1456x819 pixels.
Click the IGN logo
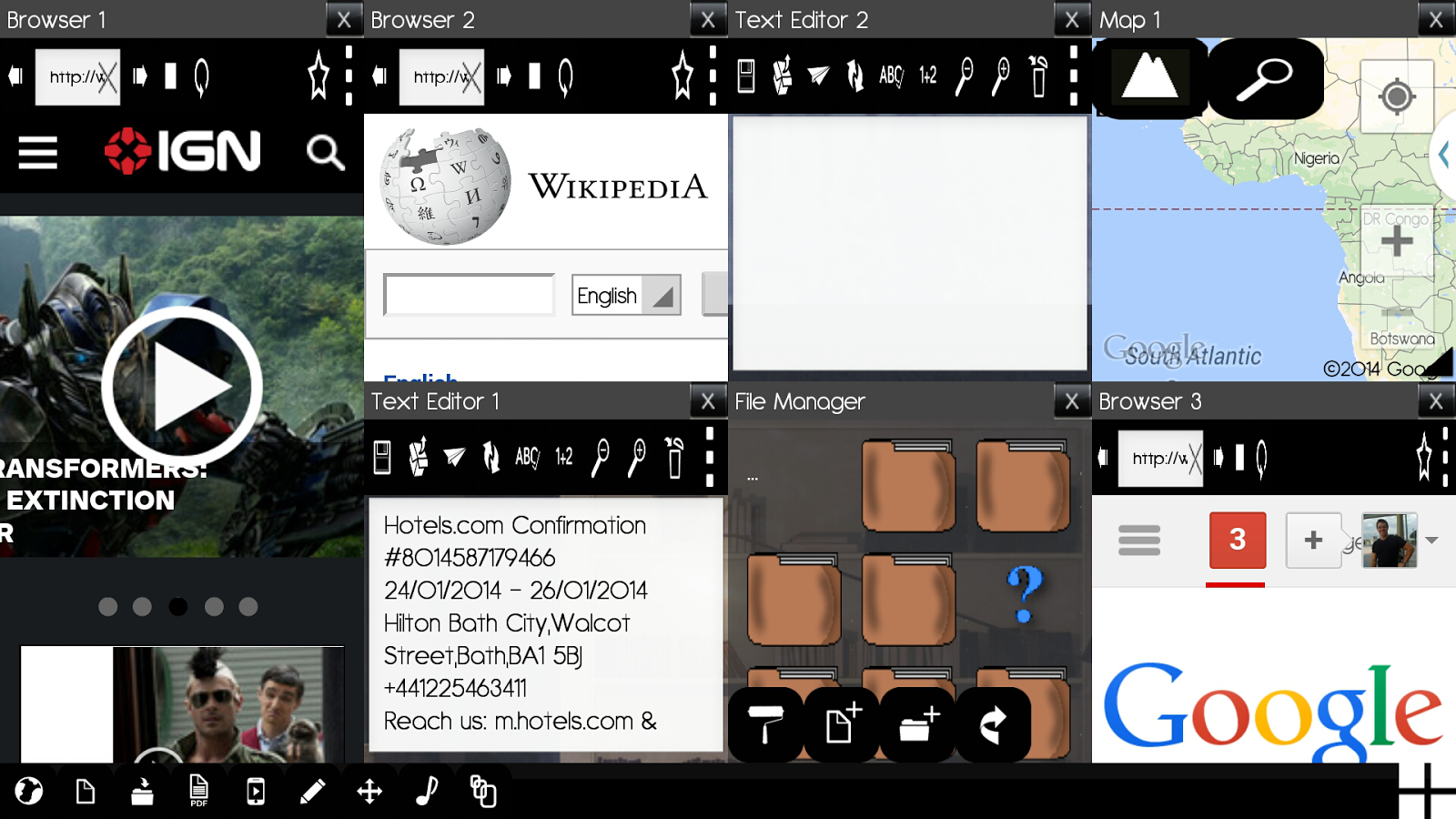(183, 151)
